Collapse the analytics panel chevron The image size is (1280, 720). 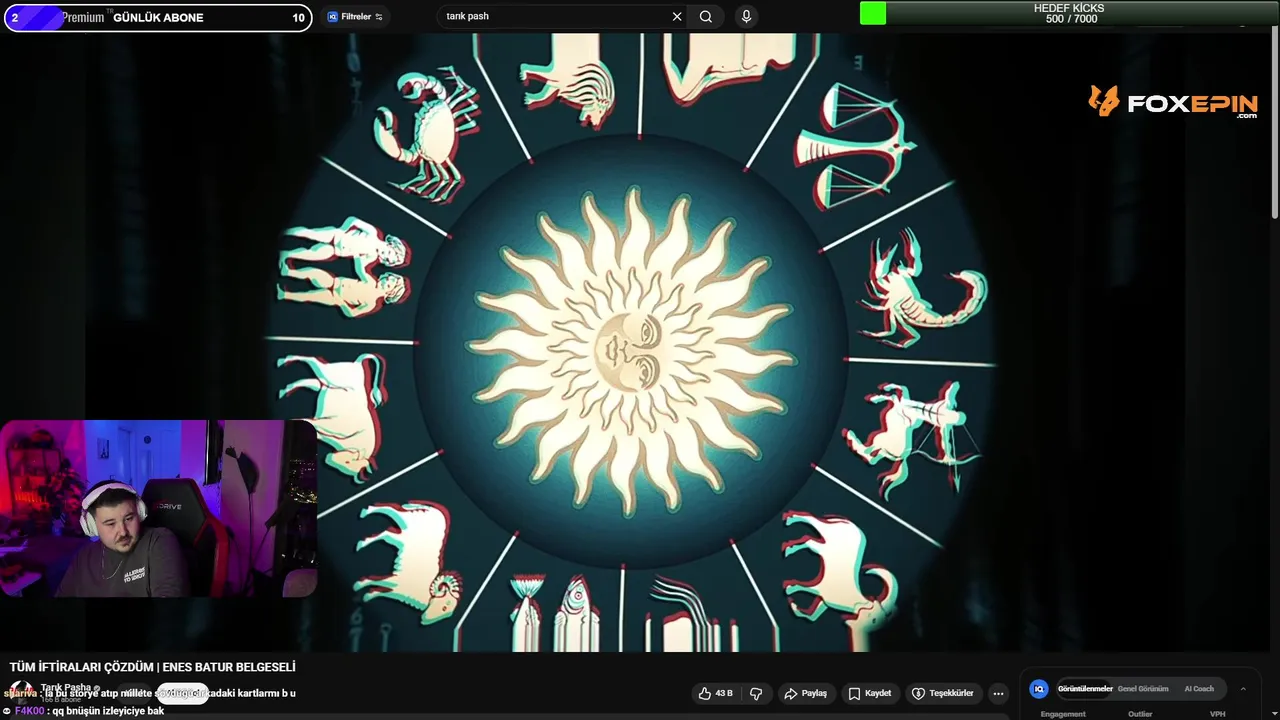click(1243, 689)
